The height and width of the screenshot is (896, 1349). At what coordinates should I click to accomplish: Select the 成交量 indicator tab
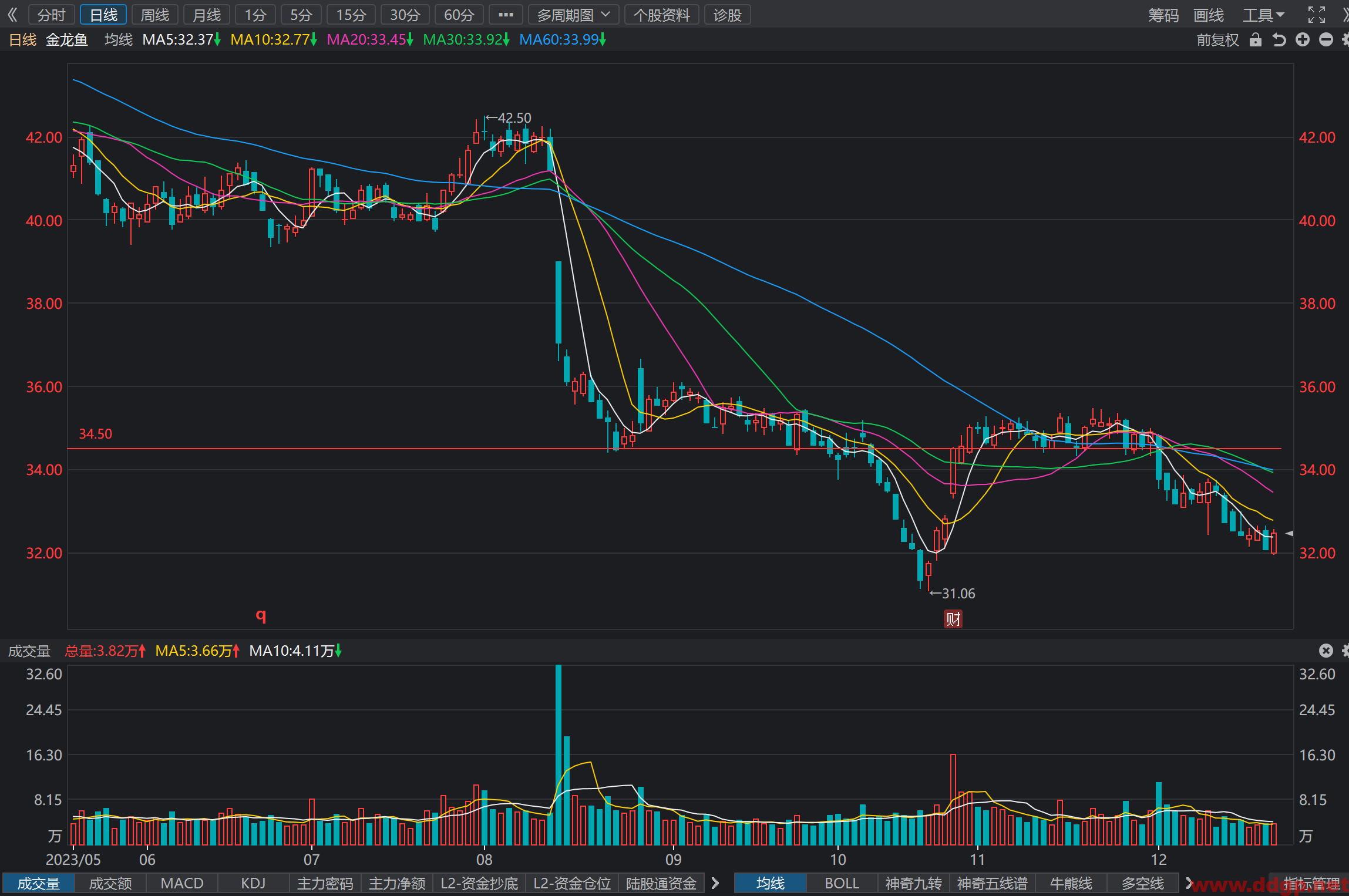coord(39,883)
